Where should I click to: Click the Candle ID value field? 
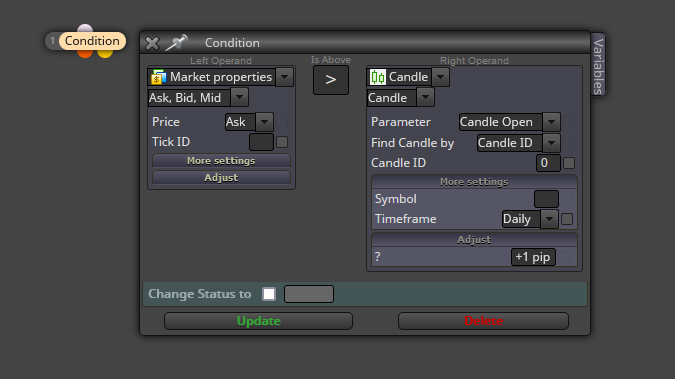pyautogui.click(x=548, y=163)
